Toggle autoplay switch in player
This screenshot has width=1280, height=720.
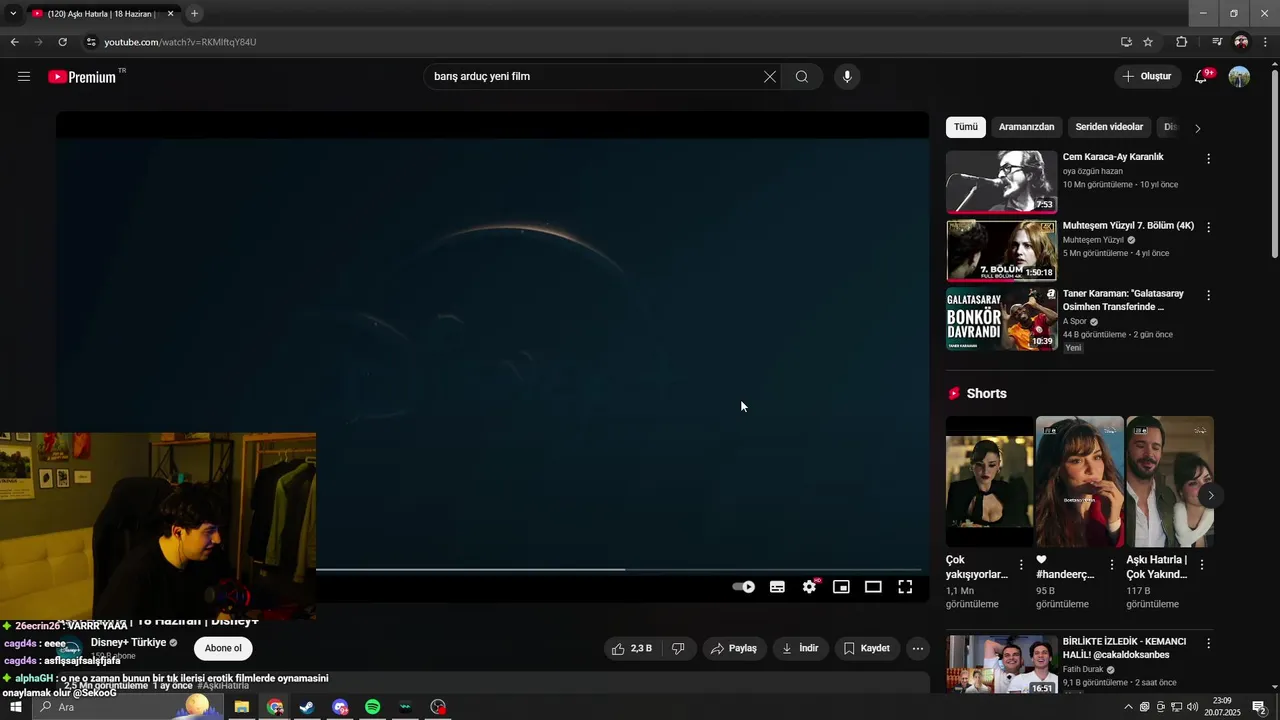[x=744, y=587]
